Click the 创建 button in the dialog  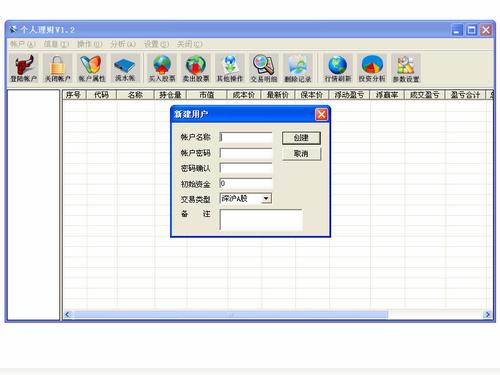301,138
